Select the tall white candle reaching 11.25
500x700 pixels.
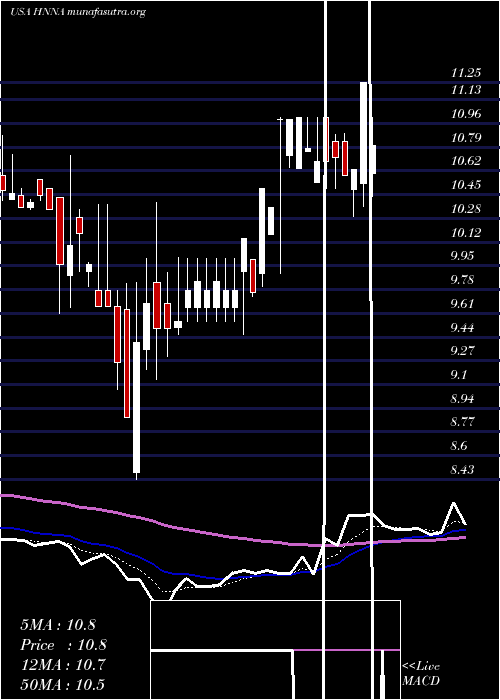tap(364, 133)
